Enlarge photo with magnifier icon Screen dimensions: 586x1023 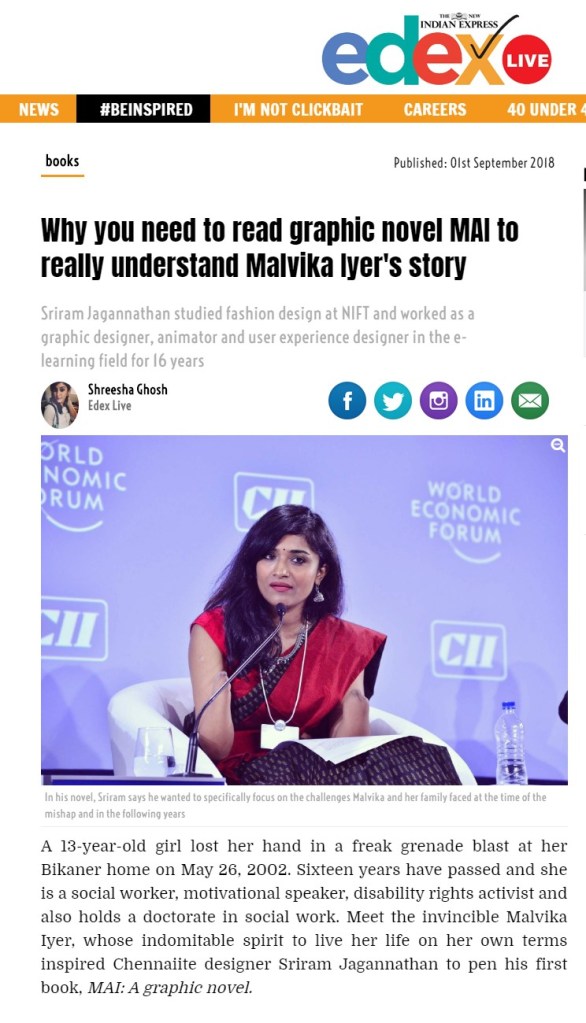pos(558,445)
